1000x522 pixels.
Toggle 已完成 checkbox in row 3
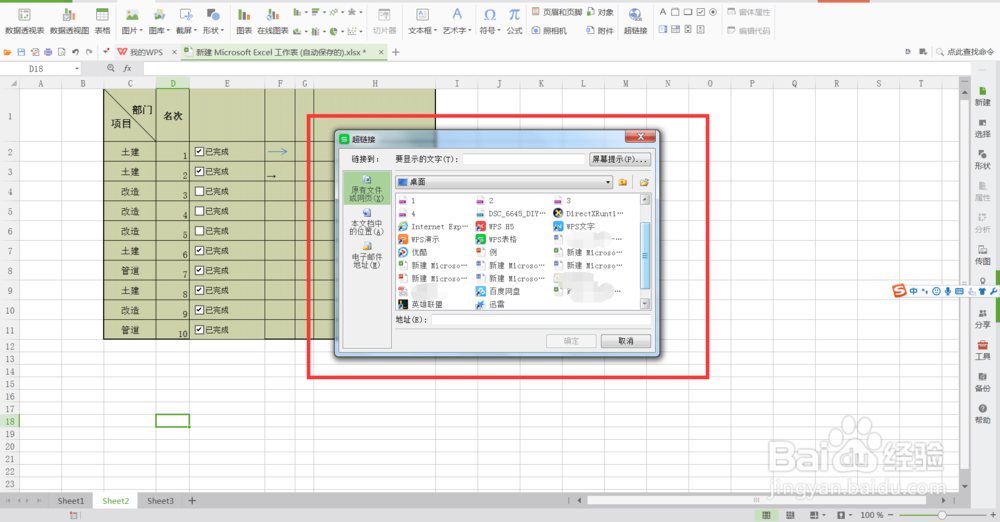click(x=200, y=172)
